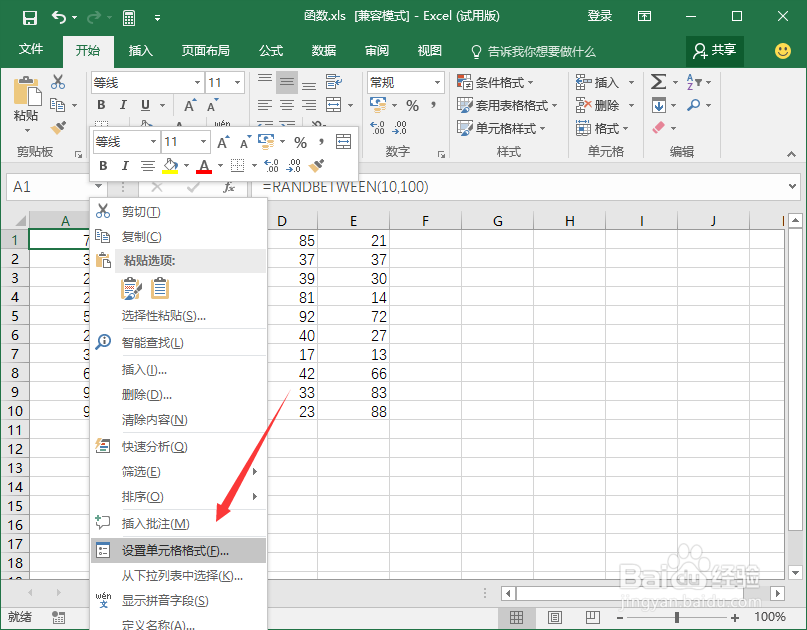Click mini toolbar merge cells icon

[x=343, y=142]
